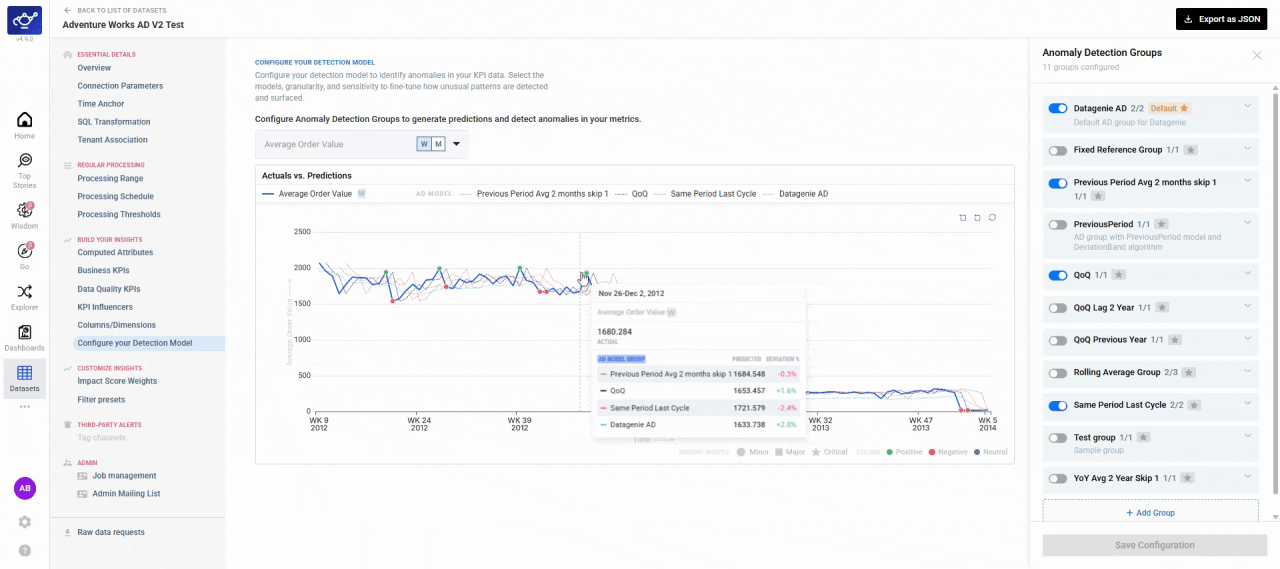The width and height of the screenshot is (1280, 569).
Task: Toggle off the Datagenie AD group
Action: coord(1057,108)
